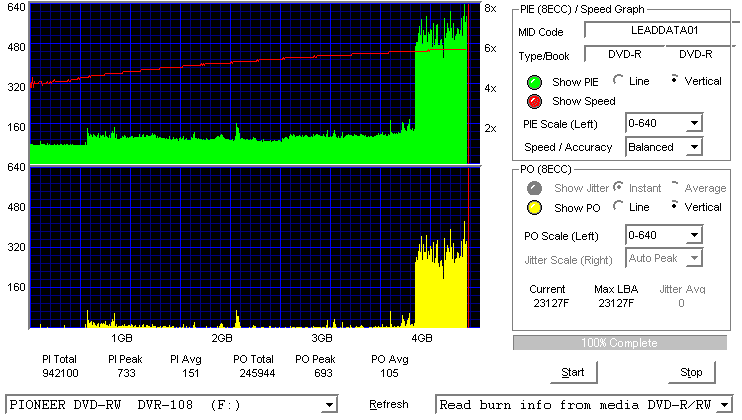The width and height of the screenshot is (742, 420).
Task: Click the 2GB axis label
Action: (x=221, y=338)
